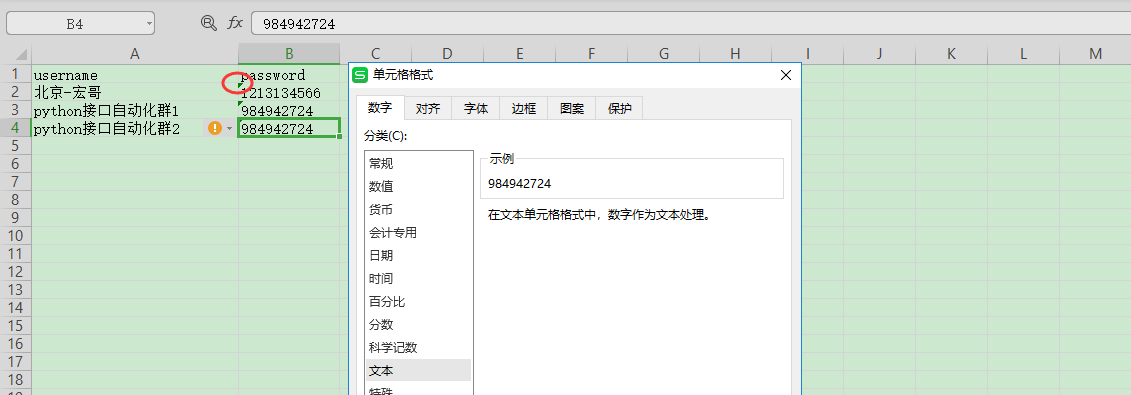Select column L header

tap(1024, 54)
